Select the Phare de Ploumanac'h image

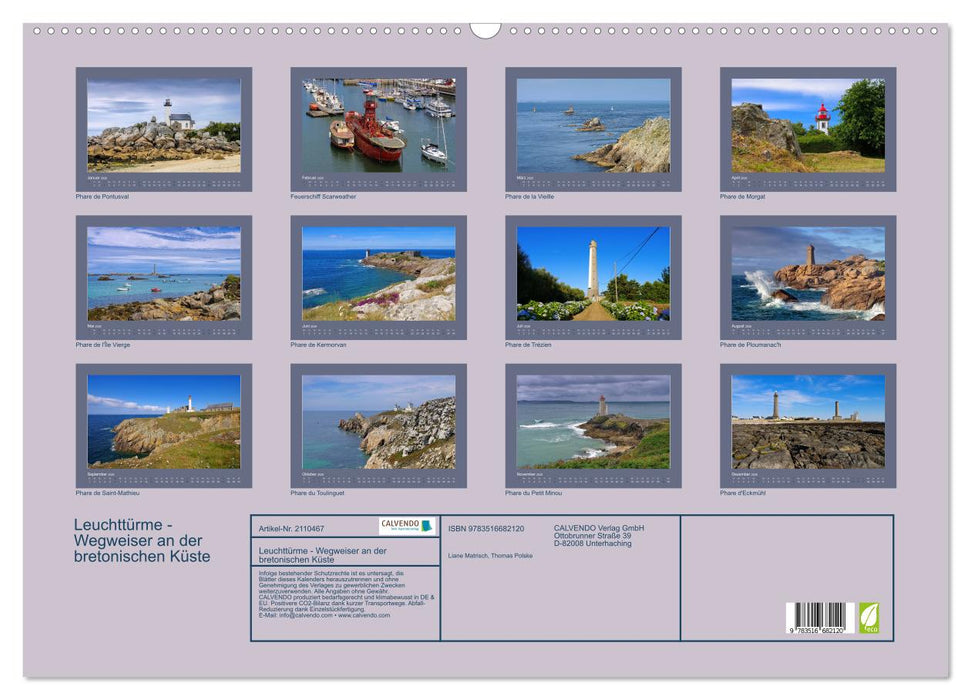point(808,273)
